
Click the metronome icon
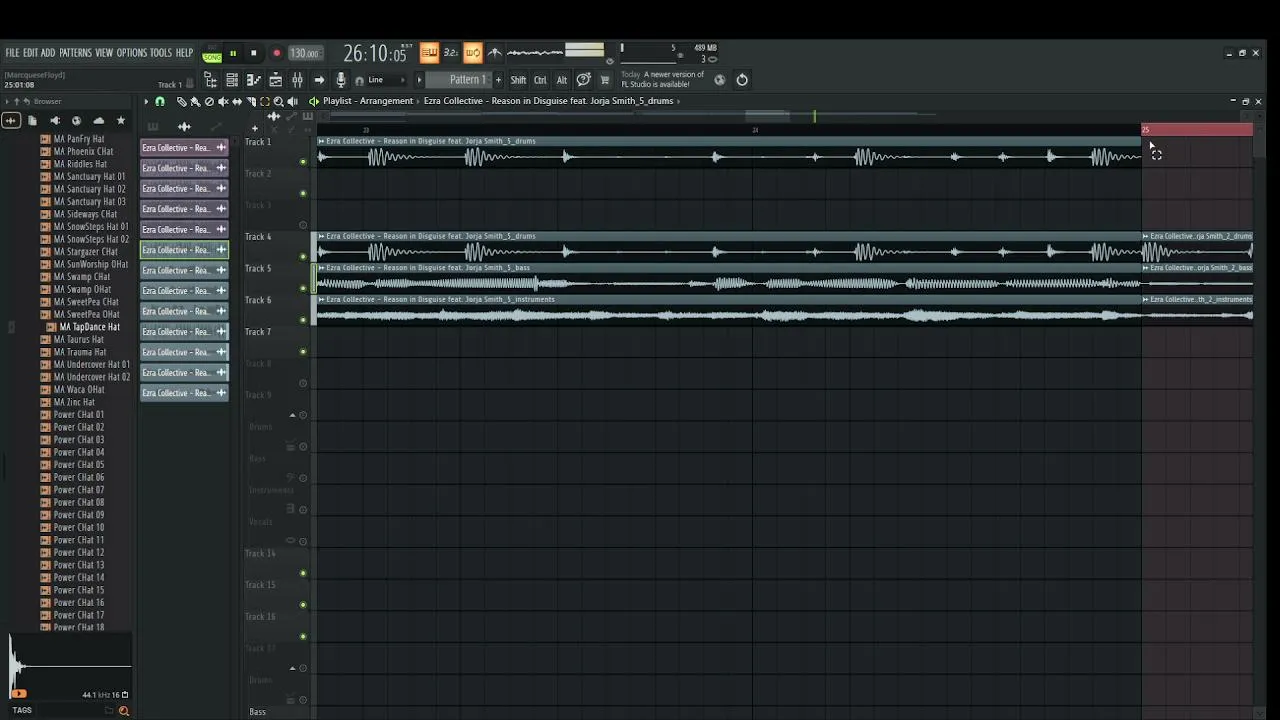pyautogui.click(x=495, y=53)
